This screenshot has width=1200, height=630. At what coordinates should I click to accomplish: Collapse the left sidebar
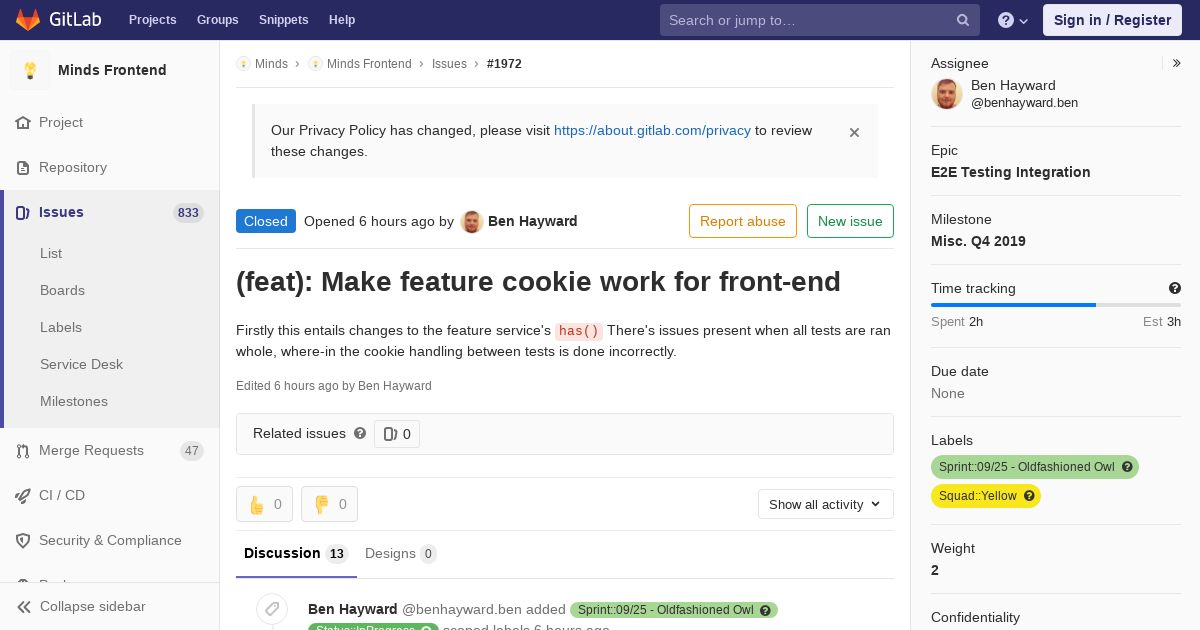pyautogui.click(x=92, y=606)
